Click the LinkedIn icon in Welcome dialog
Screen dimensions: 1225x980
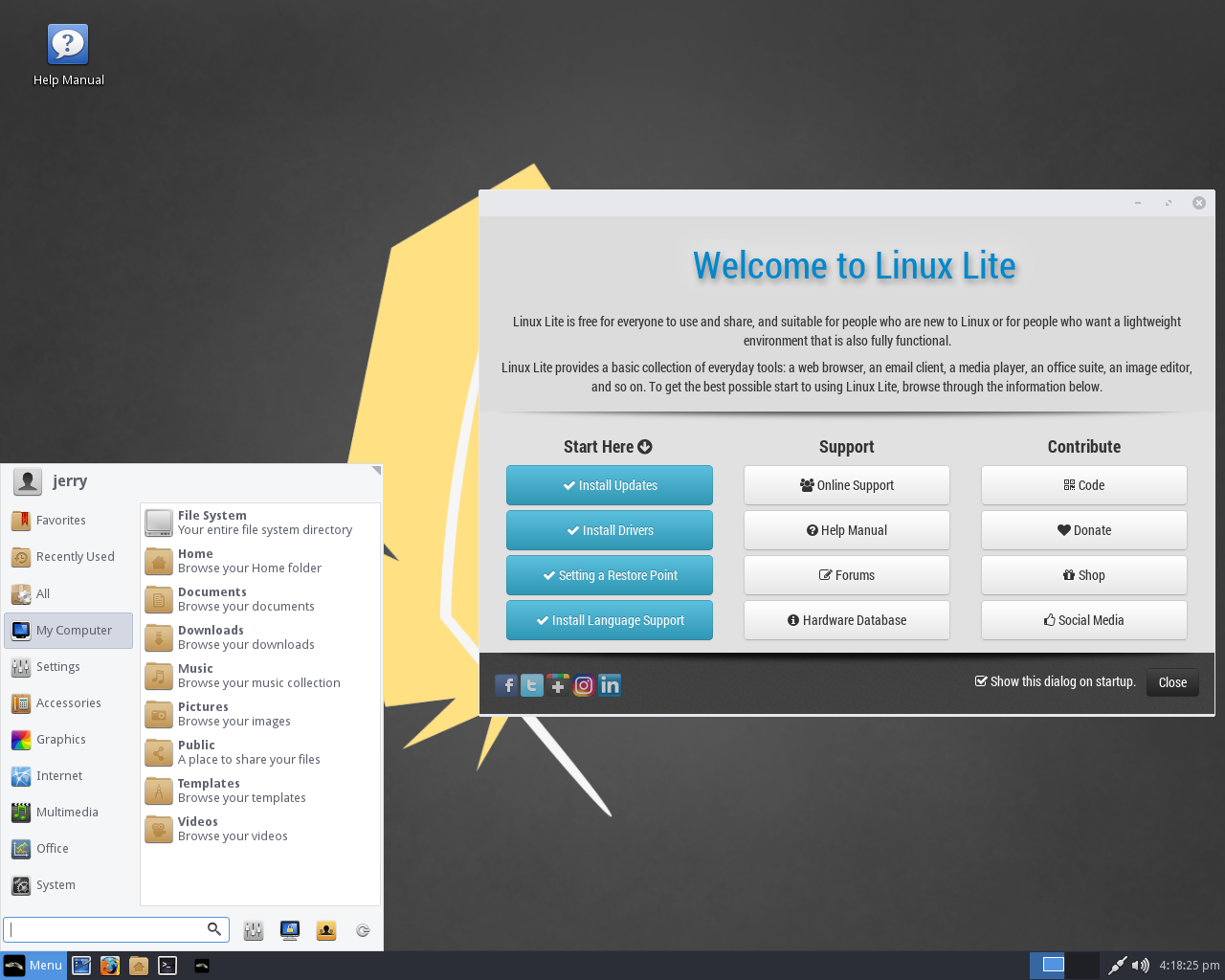(x=610, y=684)
